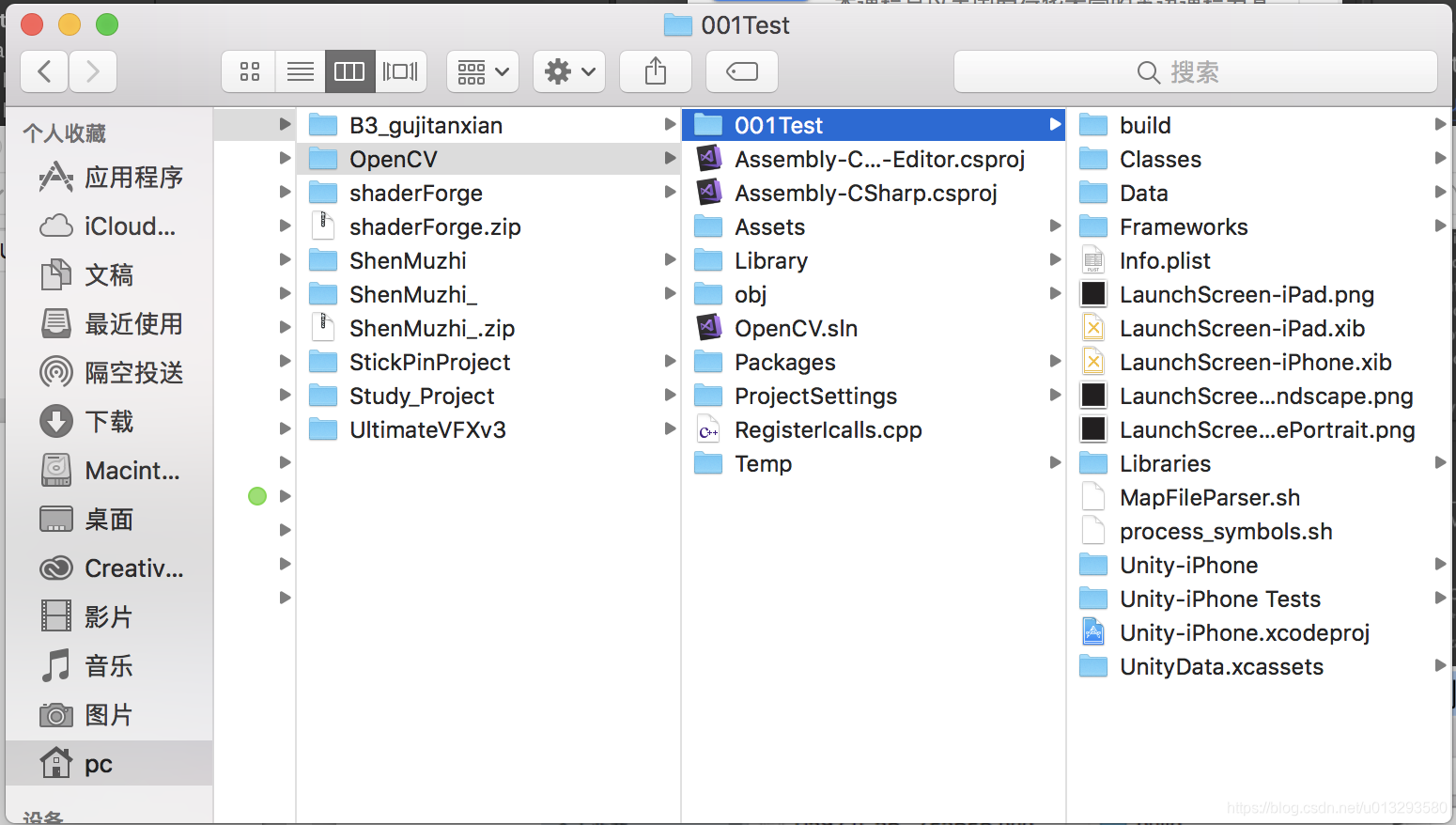
Task: Click the edit tags button
Action: [742, 71]
